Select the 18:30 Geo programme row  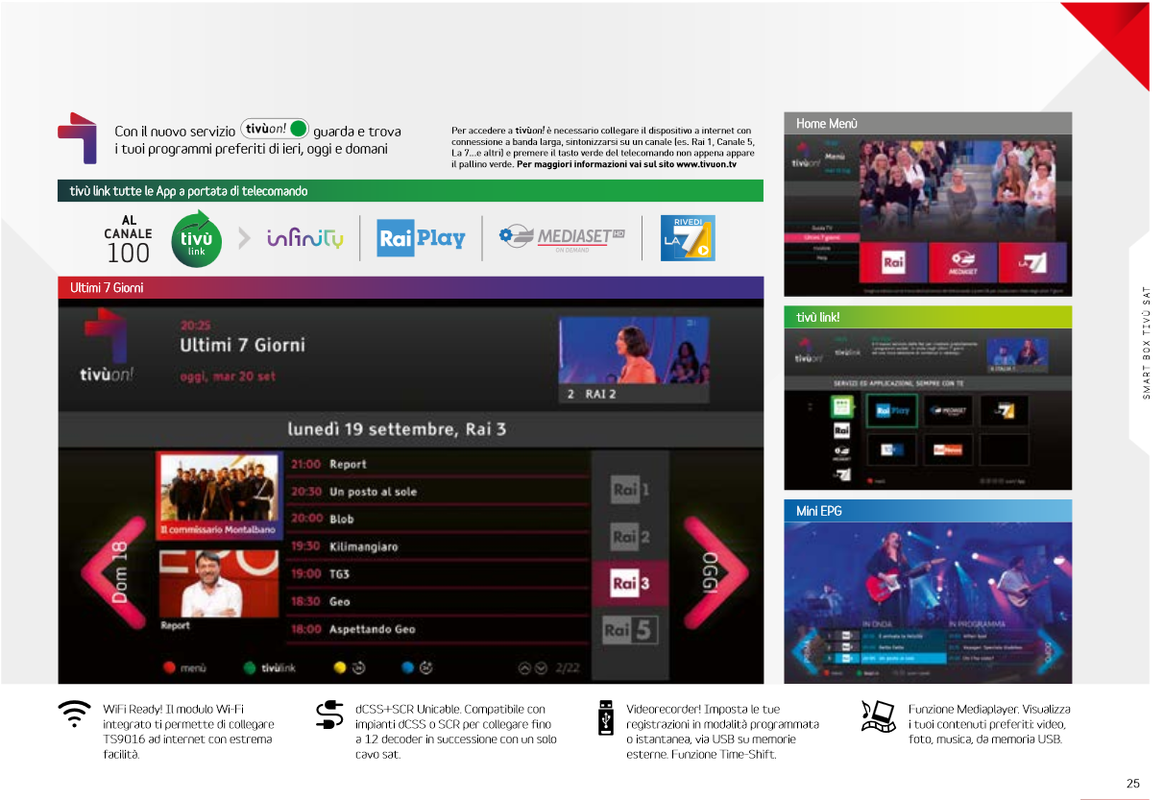(x=438, y=601)
